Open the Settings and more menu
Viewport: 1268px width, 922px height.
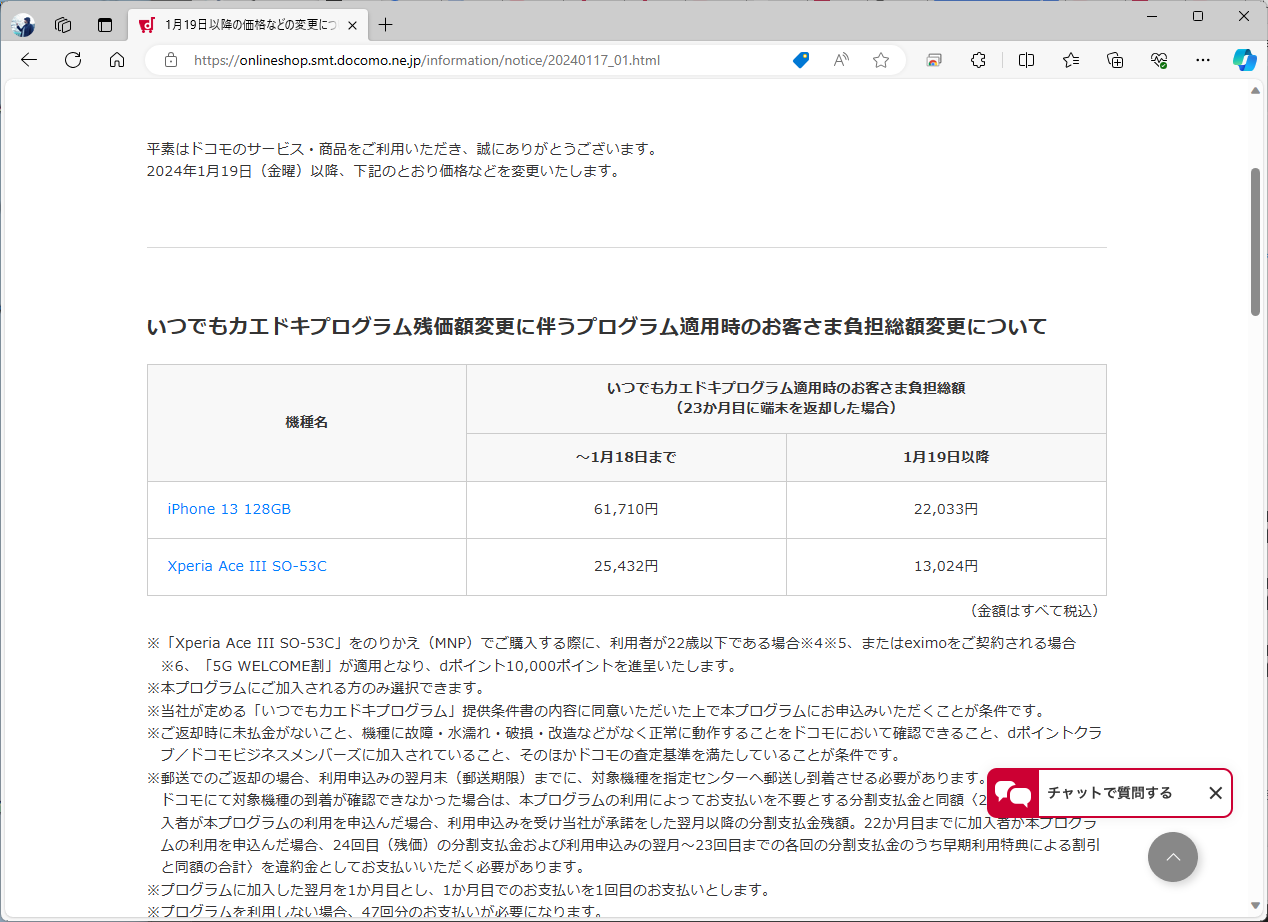[x=1202, y=60]
